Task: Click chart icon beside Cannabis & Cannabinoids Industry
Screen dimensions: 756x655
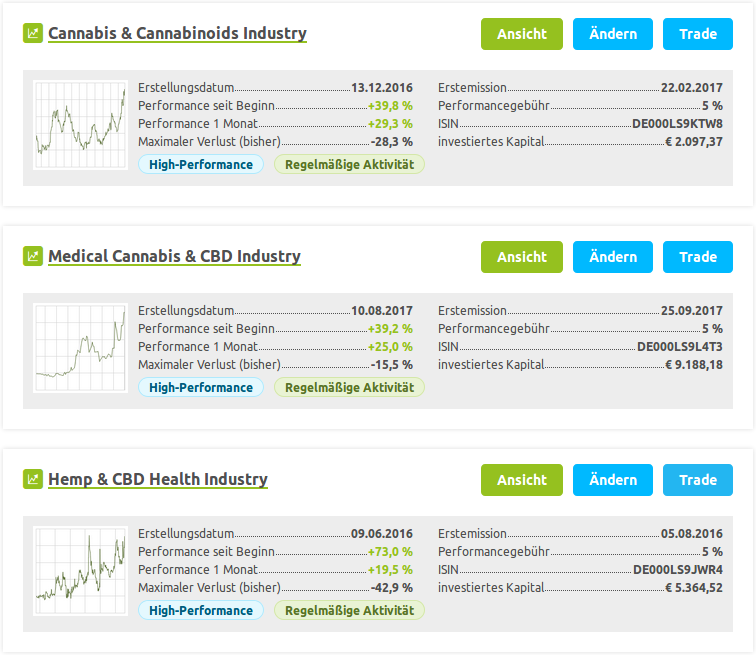Action: tap(33, 33)
